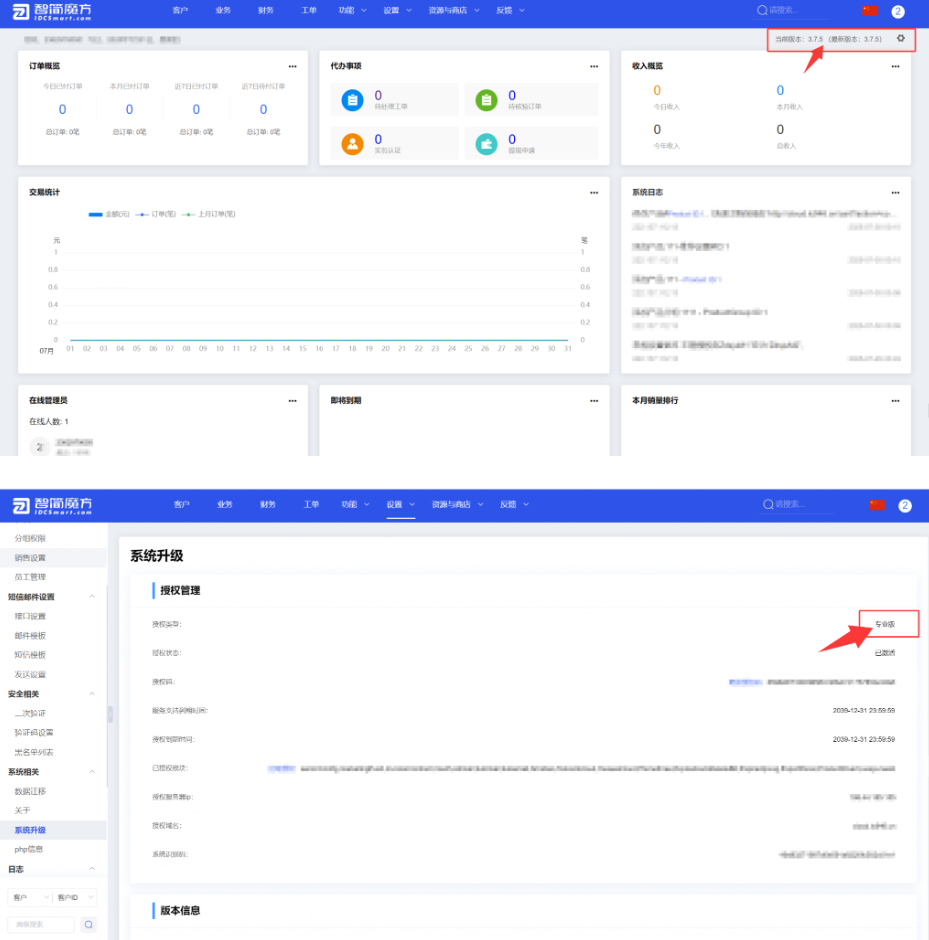Open the 系统日志 card ellipsis menu
Viewport: 929px width, 940px height.
tap(895, 192)
